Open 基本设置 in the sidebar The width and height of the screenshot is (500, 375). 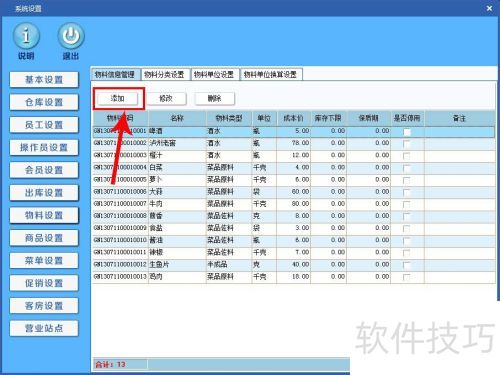tap(44, 80)
